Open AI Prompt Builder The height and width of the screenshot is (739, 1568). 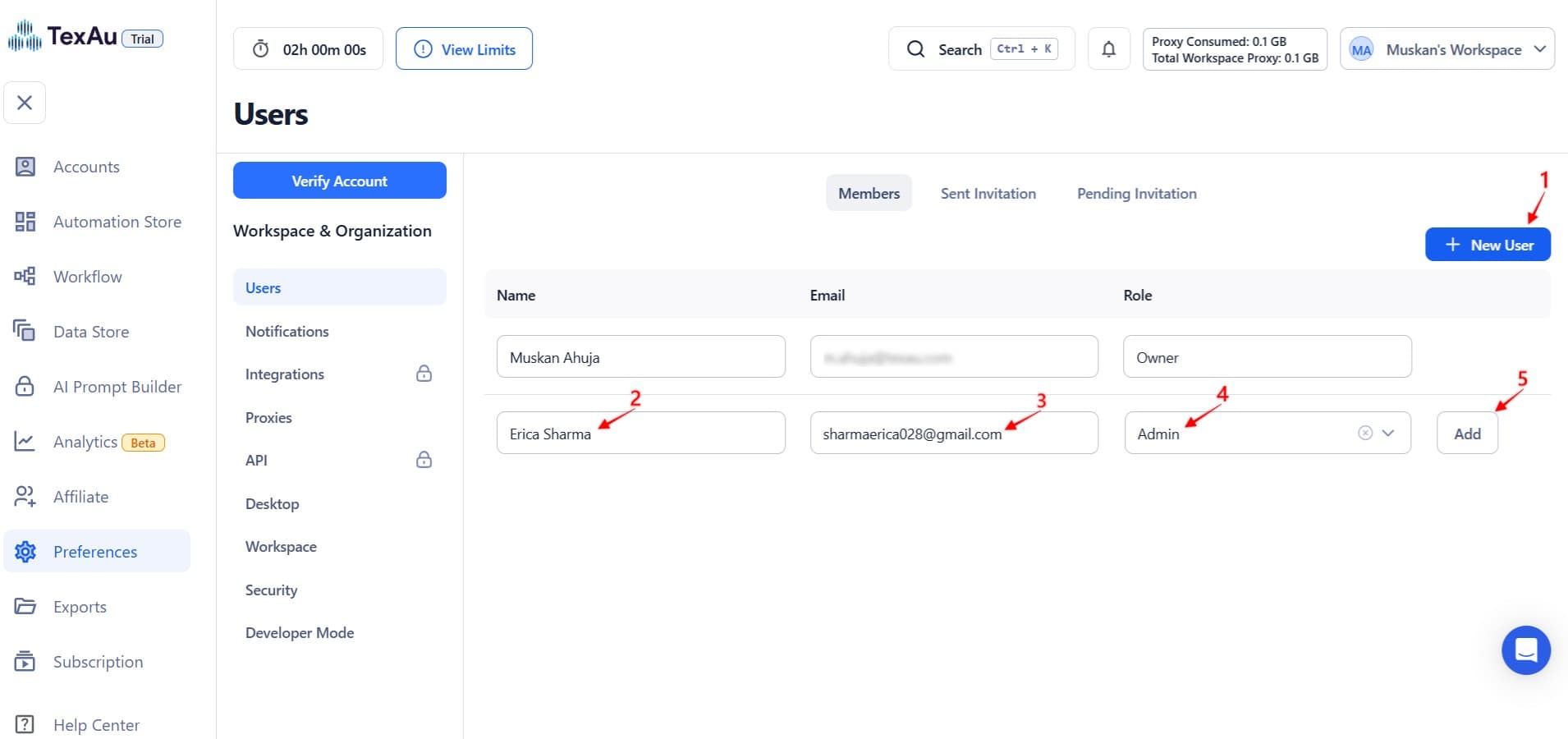[x=117, y=387]
